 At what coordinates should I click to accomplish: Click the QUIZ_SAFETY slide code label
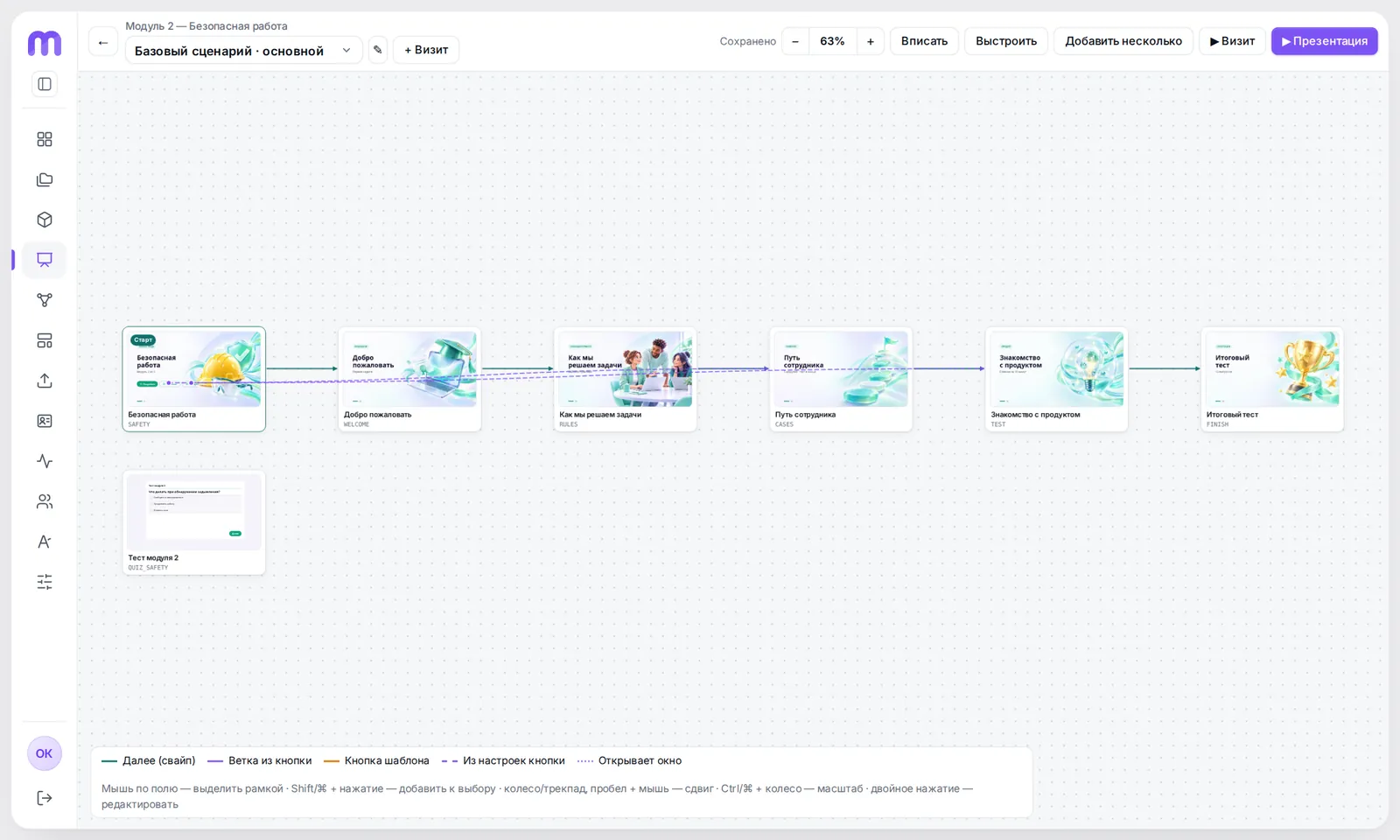tap(148, 568)
